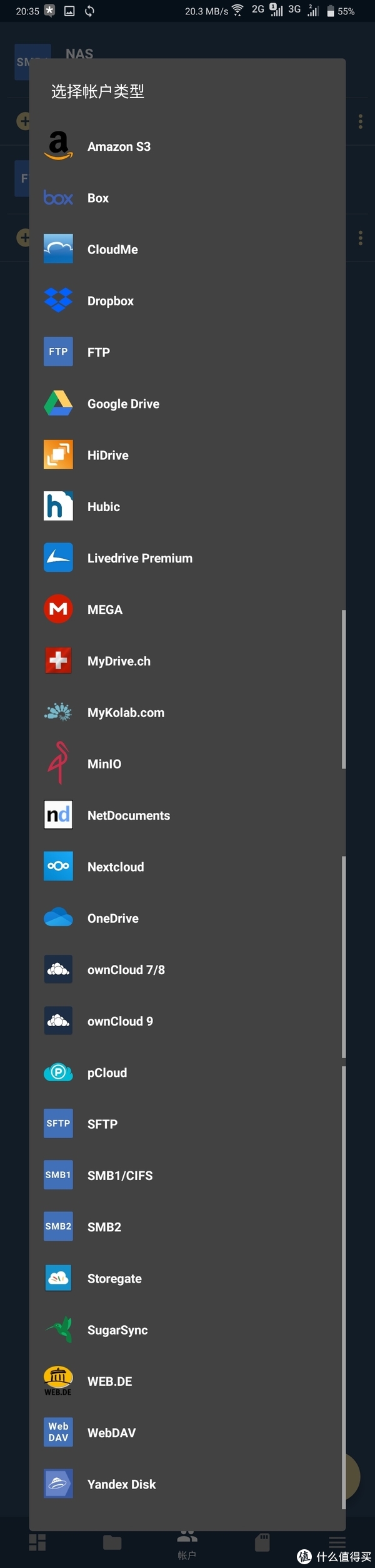The width and height of the screenshot is (375, 1568).
Task: Tap the pCloud icon
Action: (58, 1072)
